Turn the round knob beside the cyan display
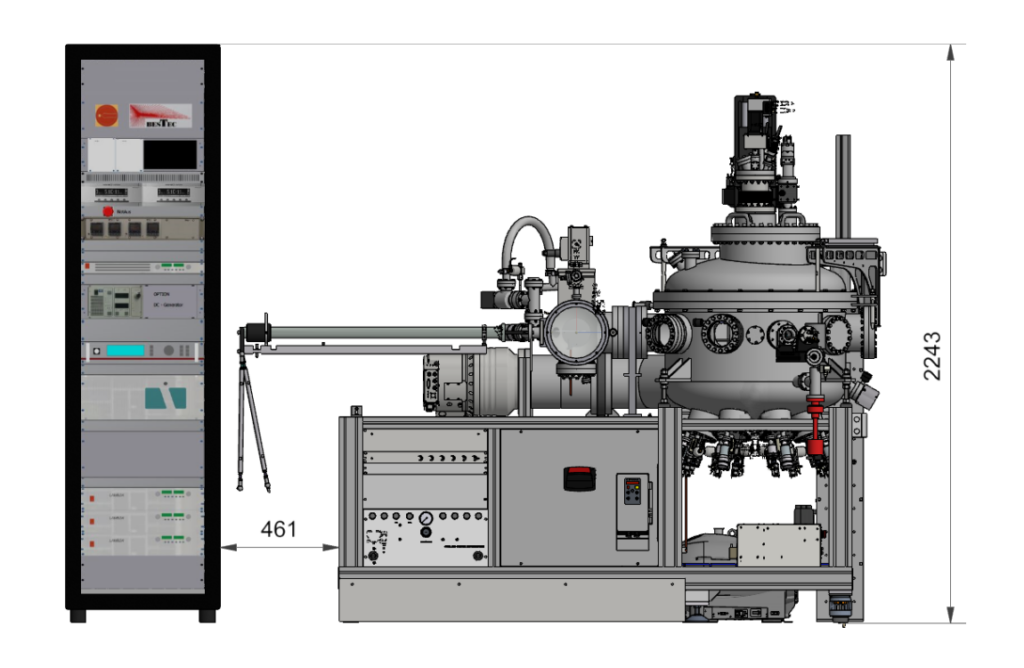 pyautogui.click(x=169, y=351)
